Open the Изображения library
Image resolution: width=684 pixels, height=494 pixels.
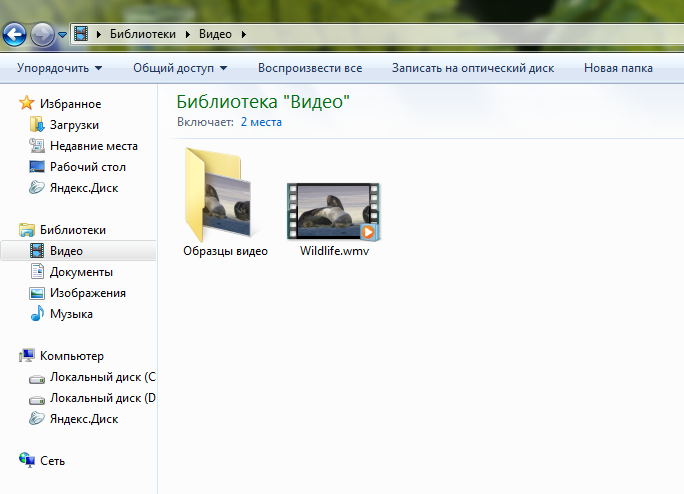(x=87, y=293)
